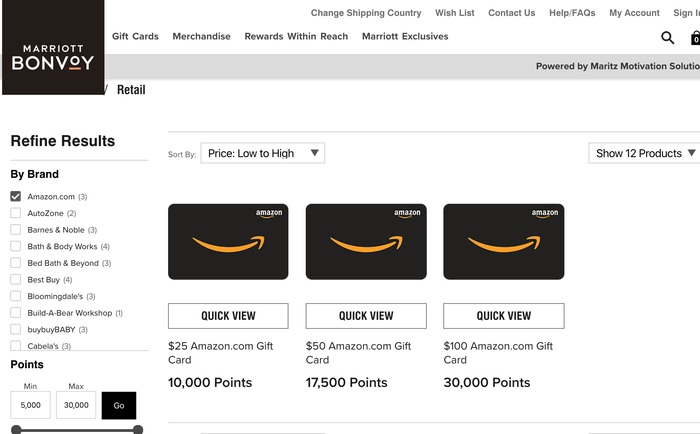Image resolution: width=700 pixels, height=434 pixels.
Task: Open the $50 Amazon gift card image
Action: pyautogui.click(x=366, y=242)
